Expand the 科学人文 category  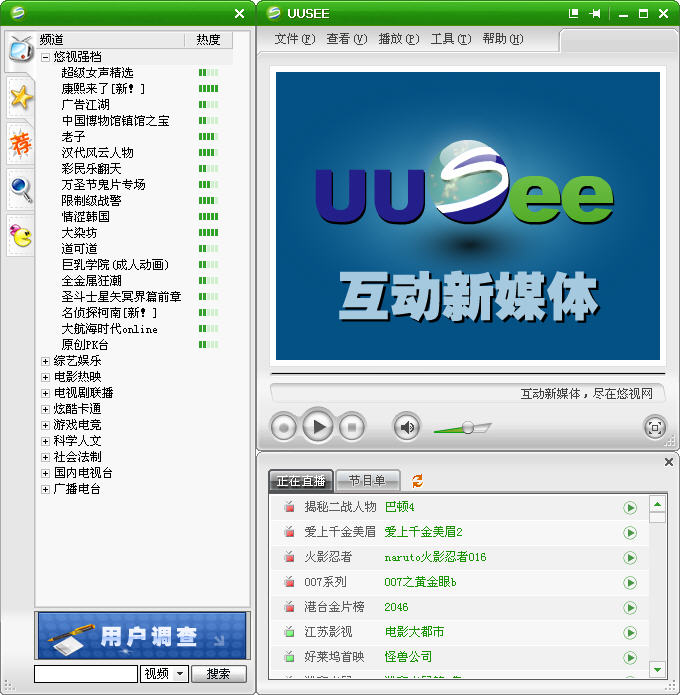coord(45,441)
